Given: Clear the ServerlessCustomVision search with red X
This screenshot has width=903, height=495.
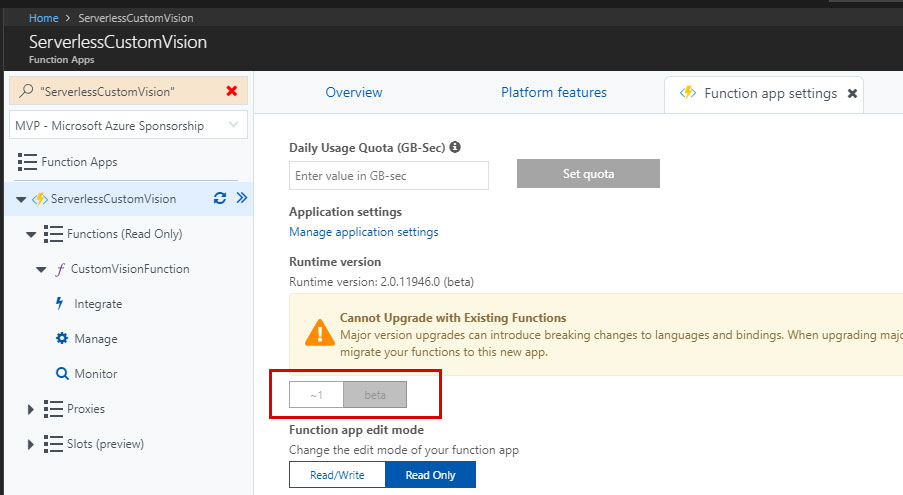Looking at the screenshot, I should click(232, 91).
